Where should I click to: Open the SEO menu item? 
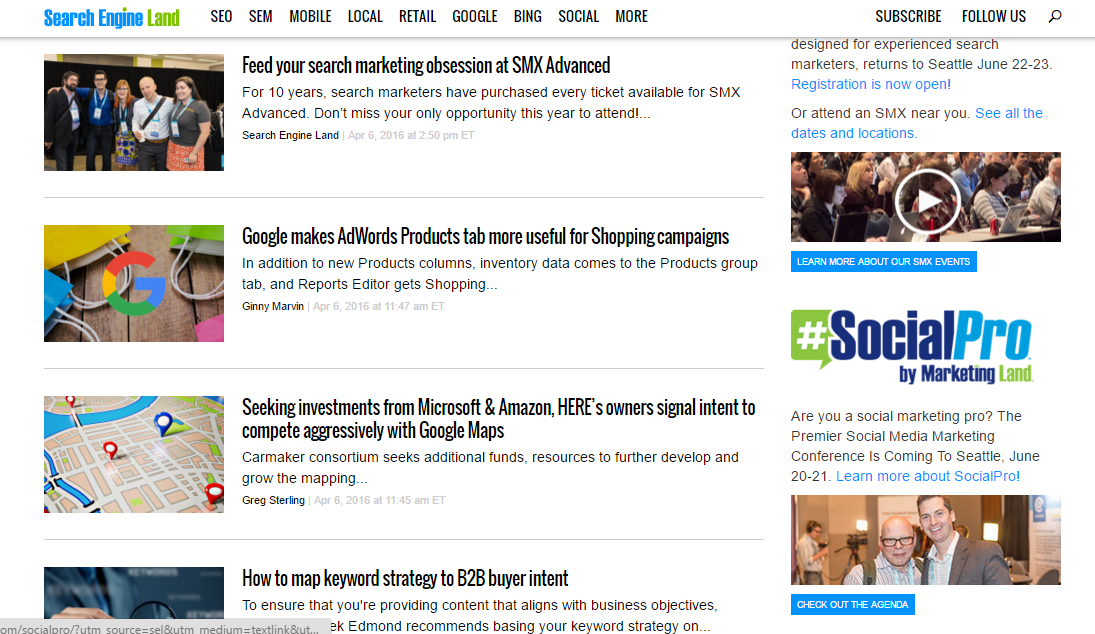pos(221,16)
